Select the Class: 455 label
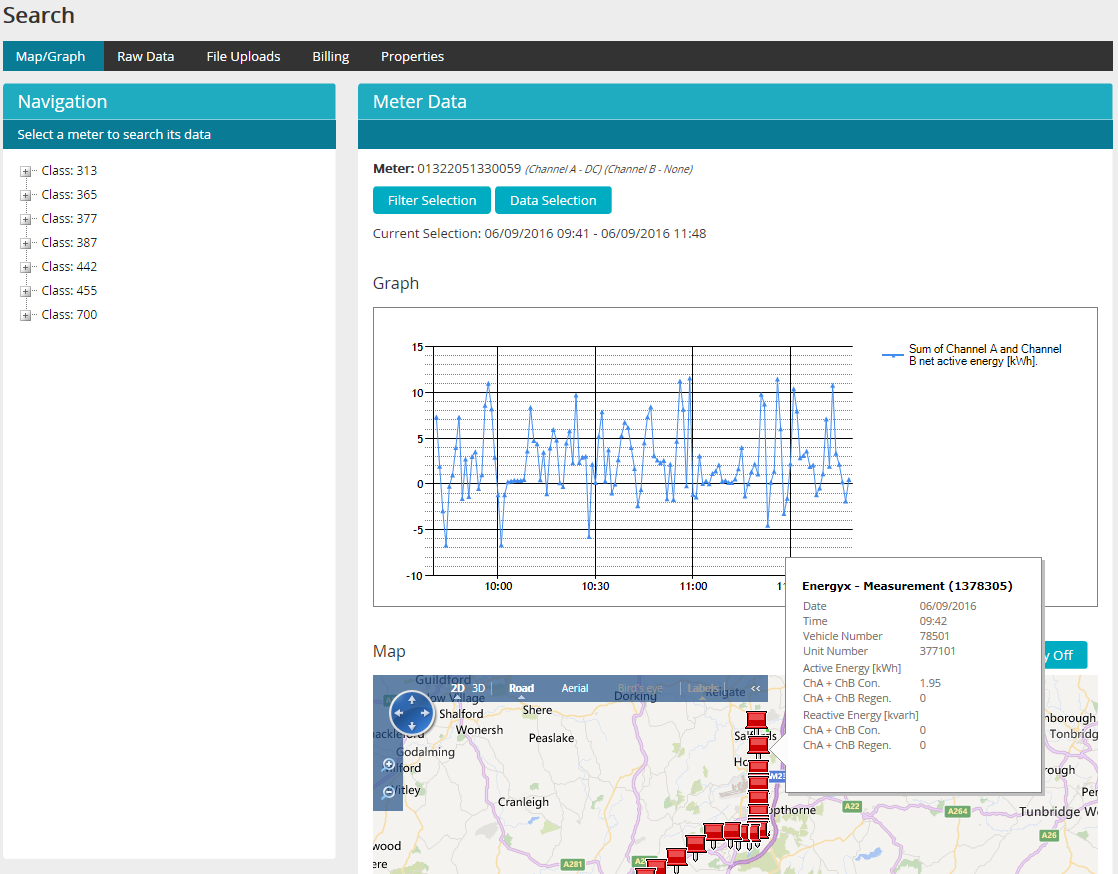This screenshot has width=1118, height=874. click(x=69, y=291)
